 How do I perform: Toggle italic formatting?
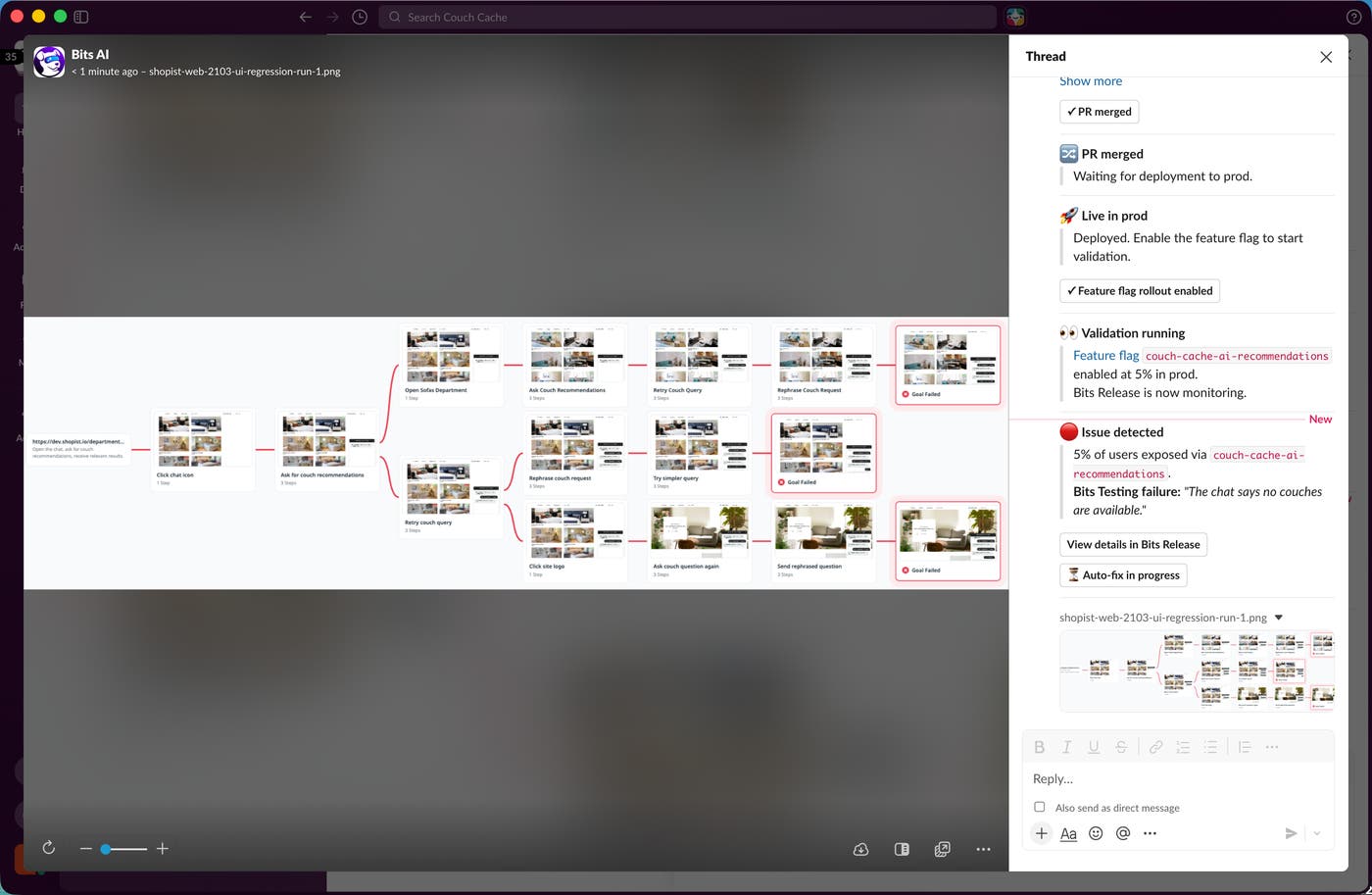click(1067, 747)
